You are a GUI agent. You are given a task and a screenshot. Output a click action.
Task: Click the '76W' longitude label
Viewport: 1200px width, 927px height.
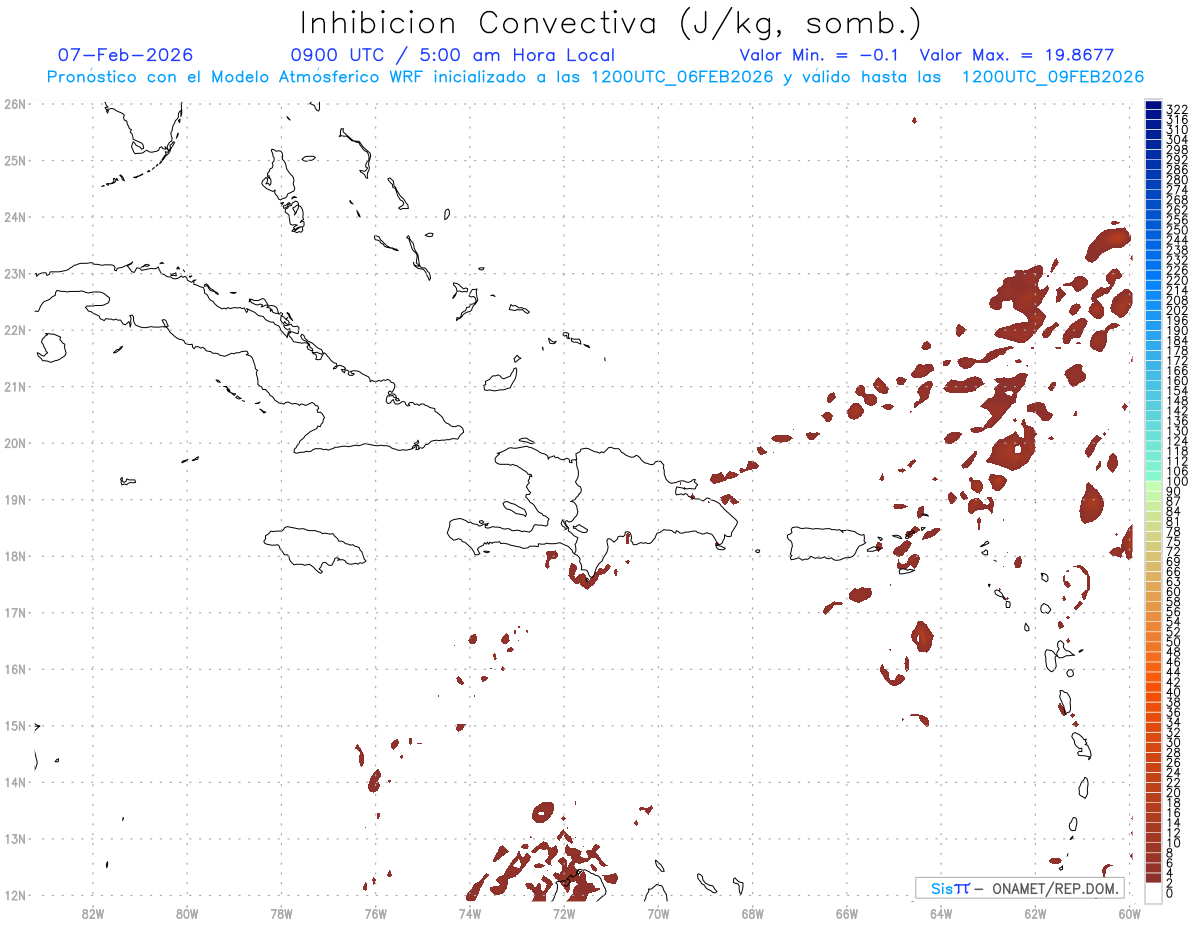(x=375, y=913)
